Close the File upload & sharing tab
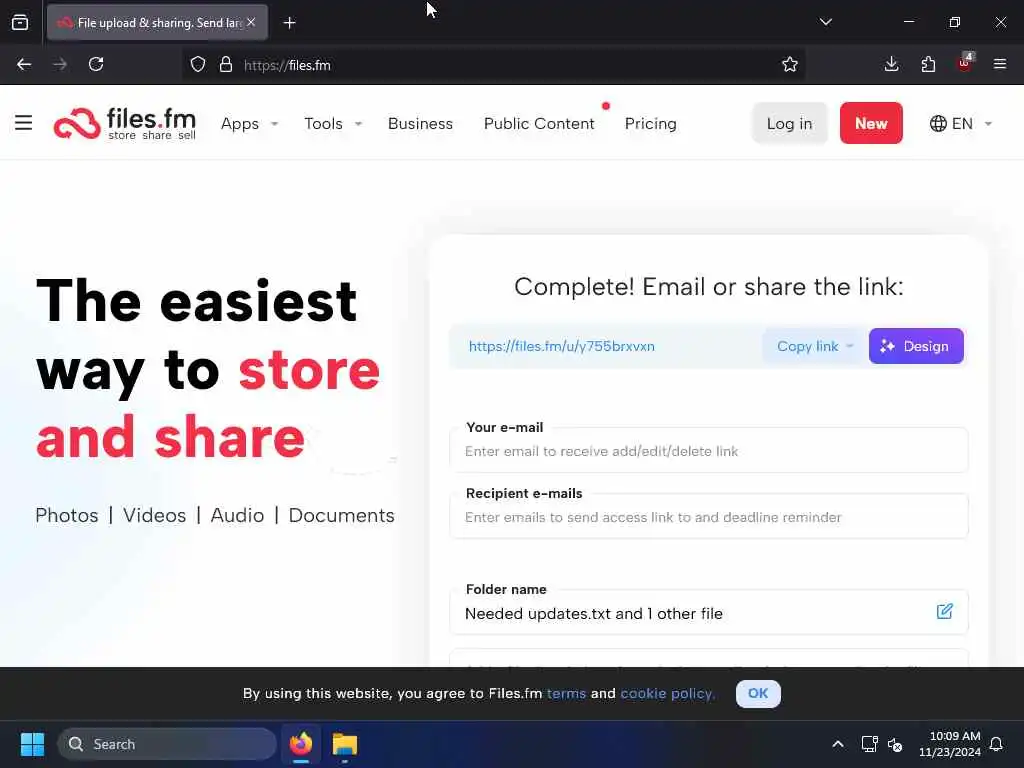 click(x=251, y=22)
